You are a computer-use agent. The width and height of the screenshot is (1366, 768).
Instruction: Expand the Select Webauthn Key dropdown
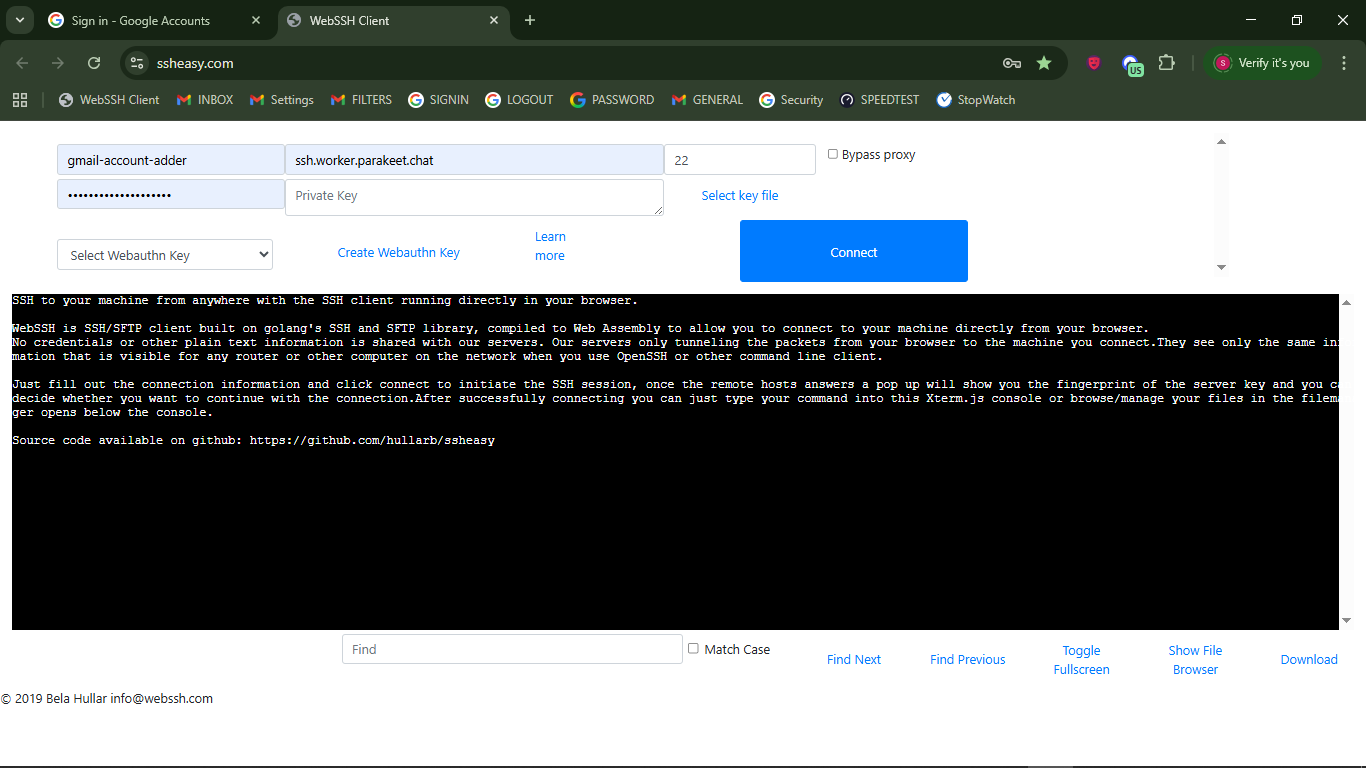point(165,255)
